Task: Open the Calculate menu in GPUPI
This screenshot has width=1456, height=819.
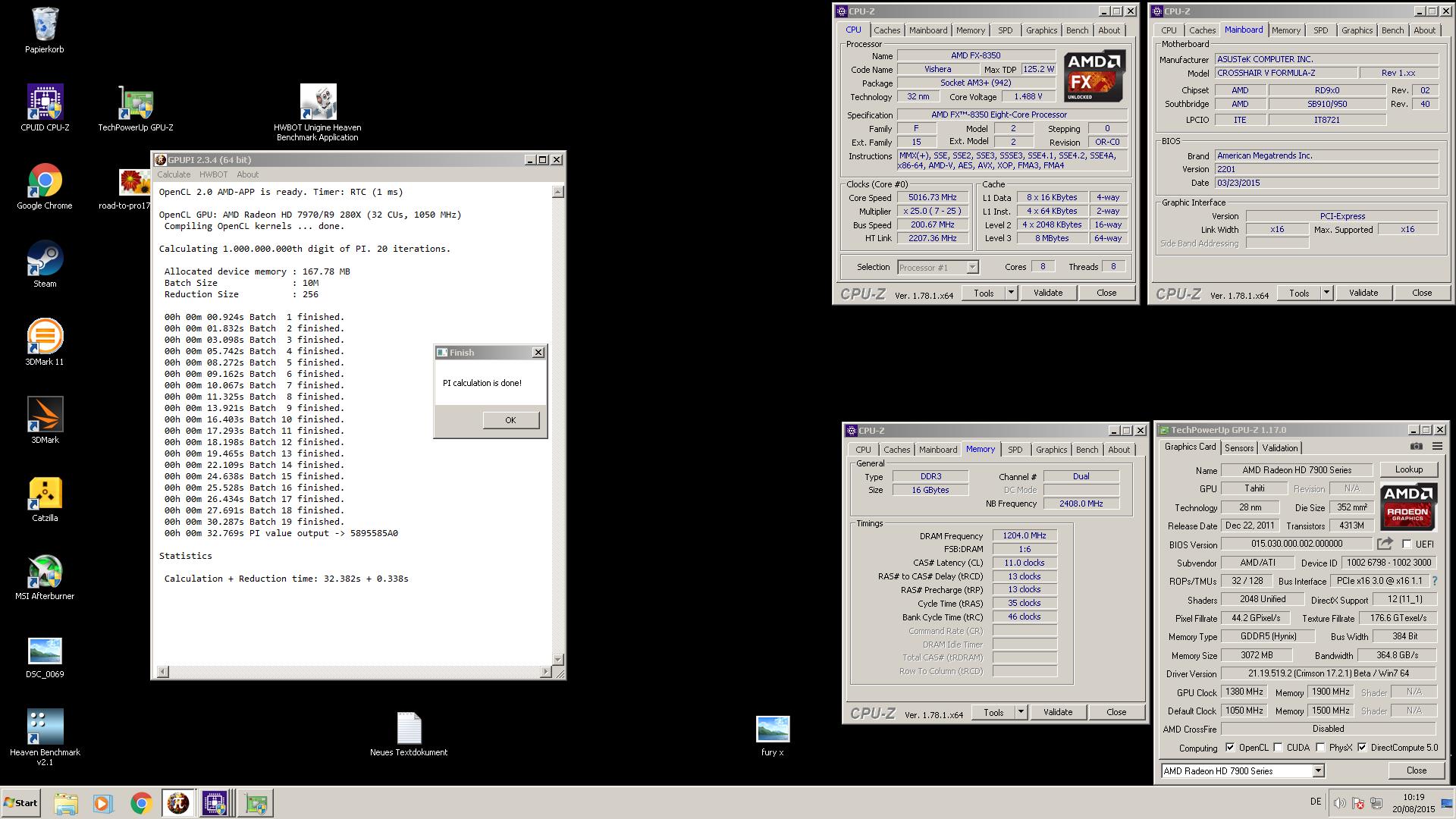Action: point(174,174)
